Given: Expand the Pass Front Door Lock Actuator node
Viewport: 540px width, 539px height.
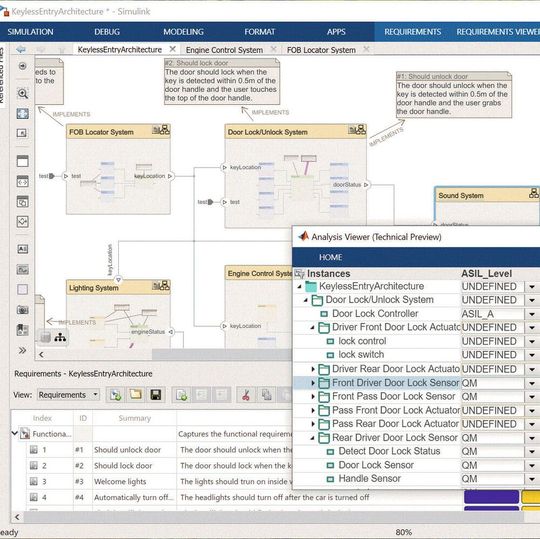Looking at the screenshot, I should [313, 410].
